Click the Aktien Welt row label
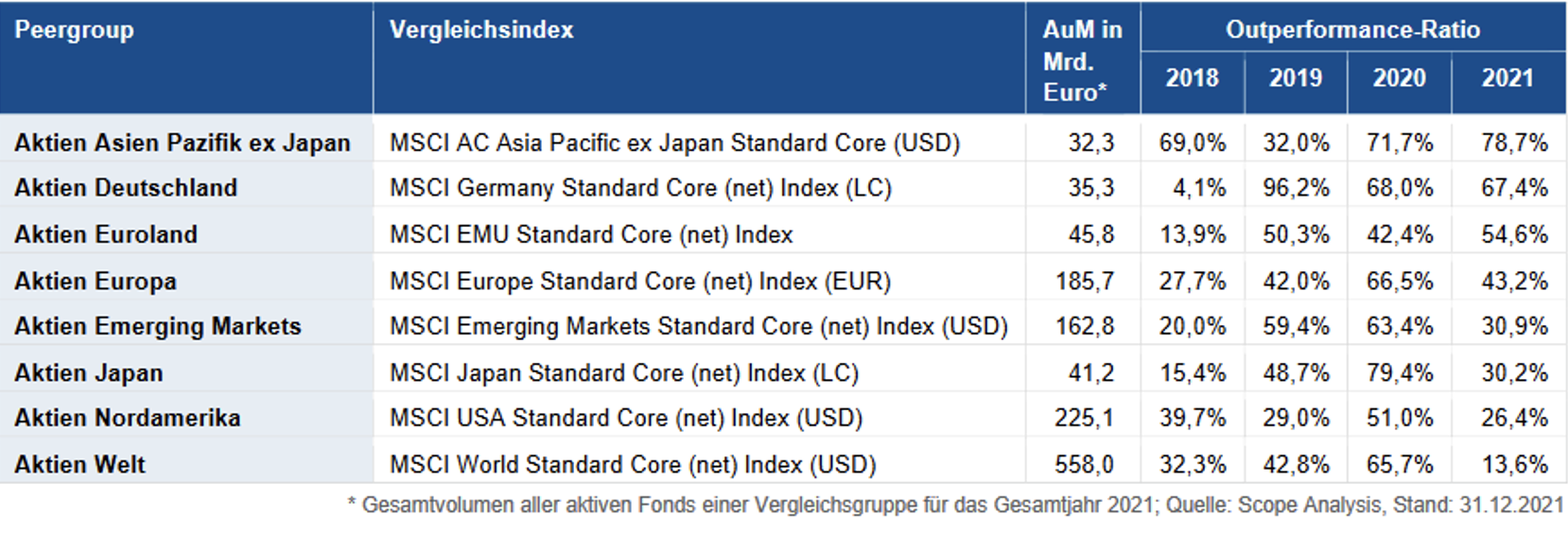The image size is (1568, 533). tap(80, 465)
